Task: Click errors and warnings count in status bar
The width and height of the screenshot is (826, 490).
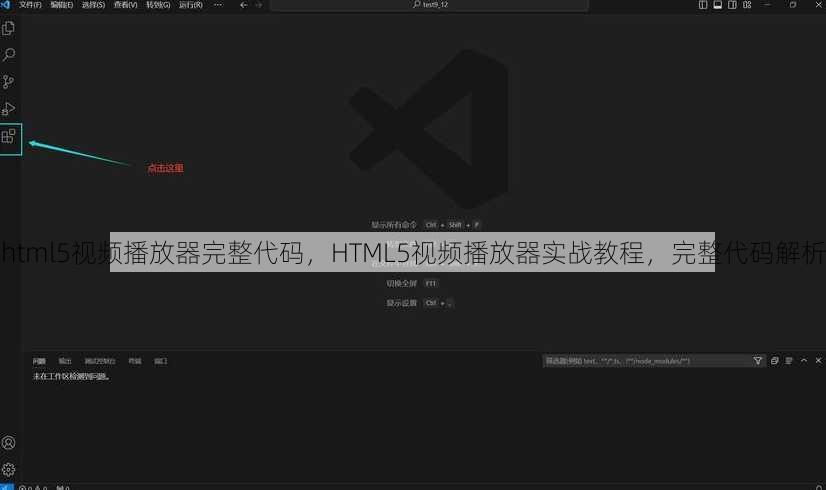Action: coord(33,487)
